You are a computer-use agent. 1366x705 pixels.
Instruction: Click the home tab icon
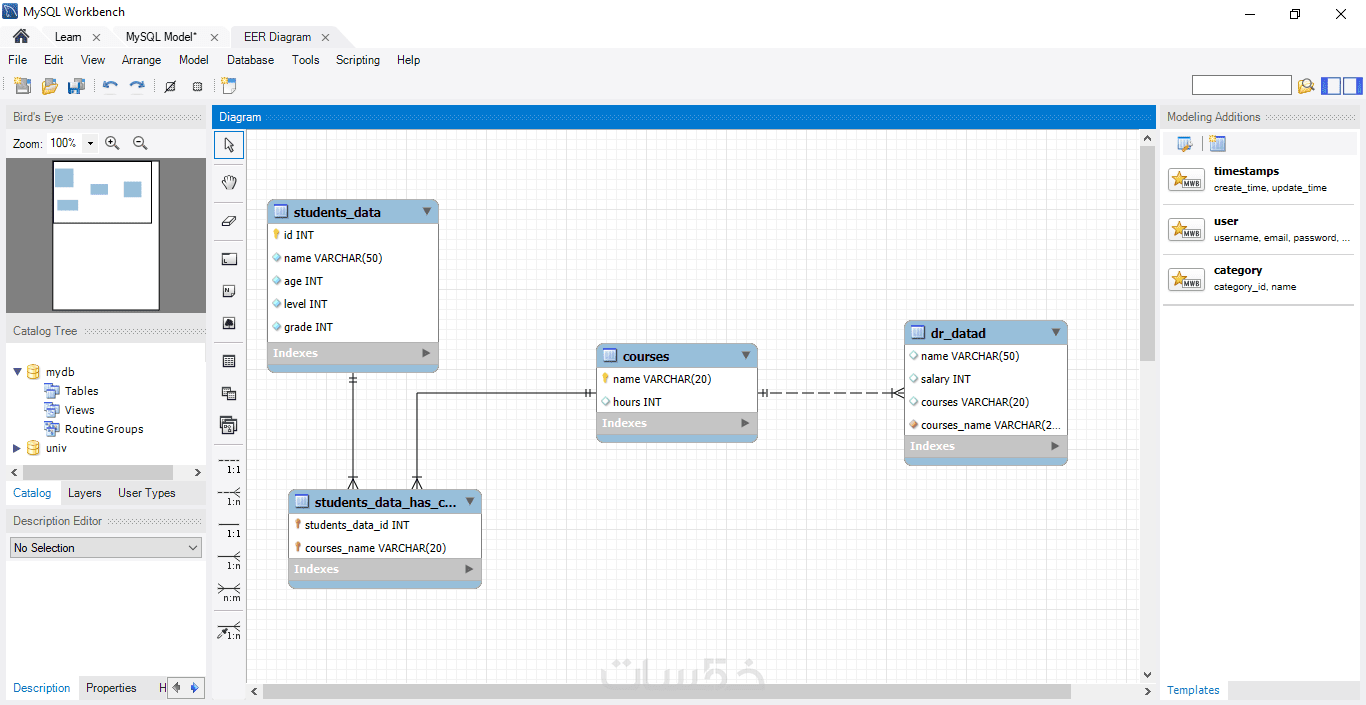click(21, 36)
